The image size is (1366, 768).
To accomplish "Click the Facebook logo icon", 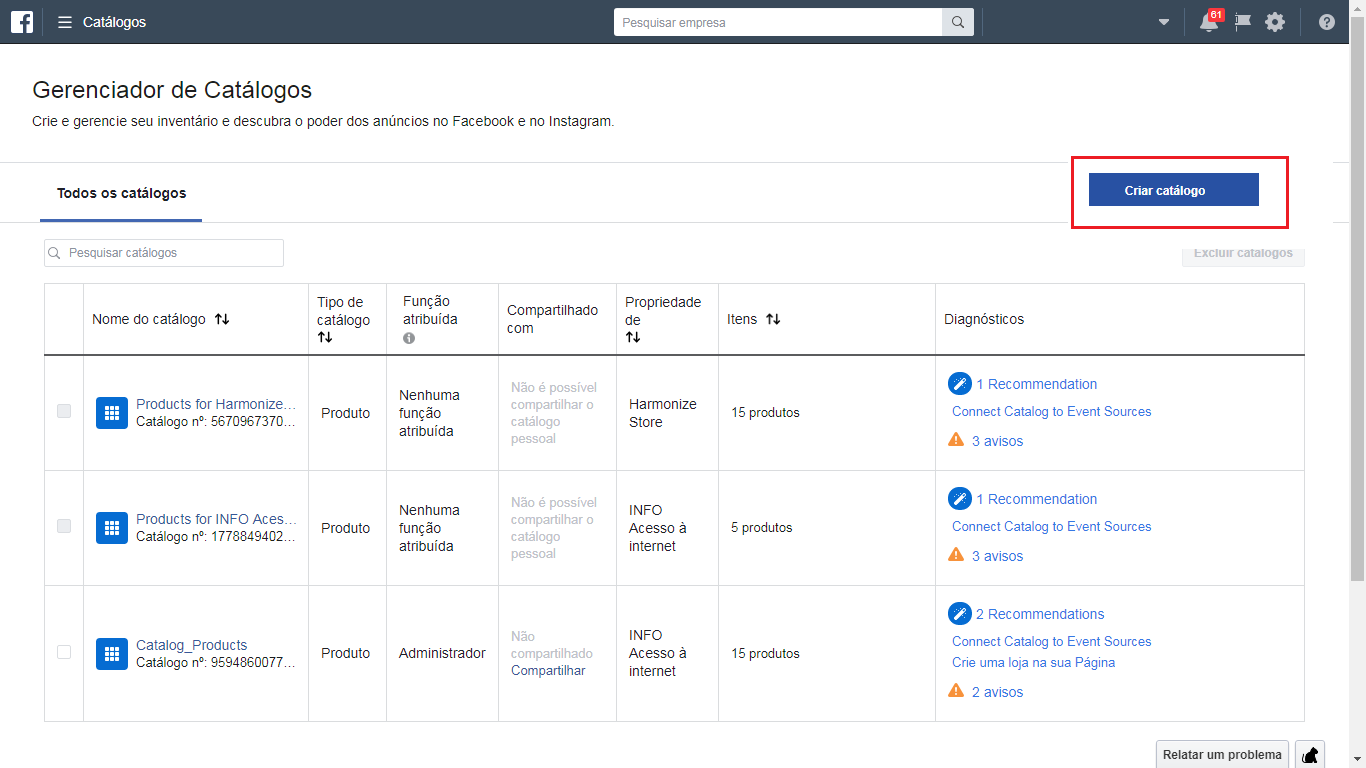I will pos(22,22).
